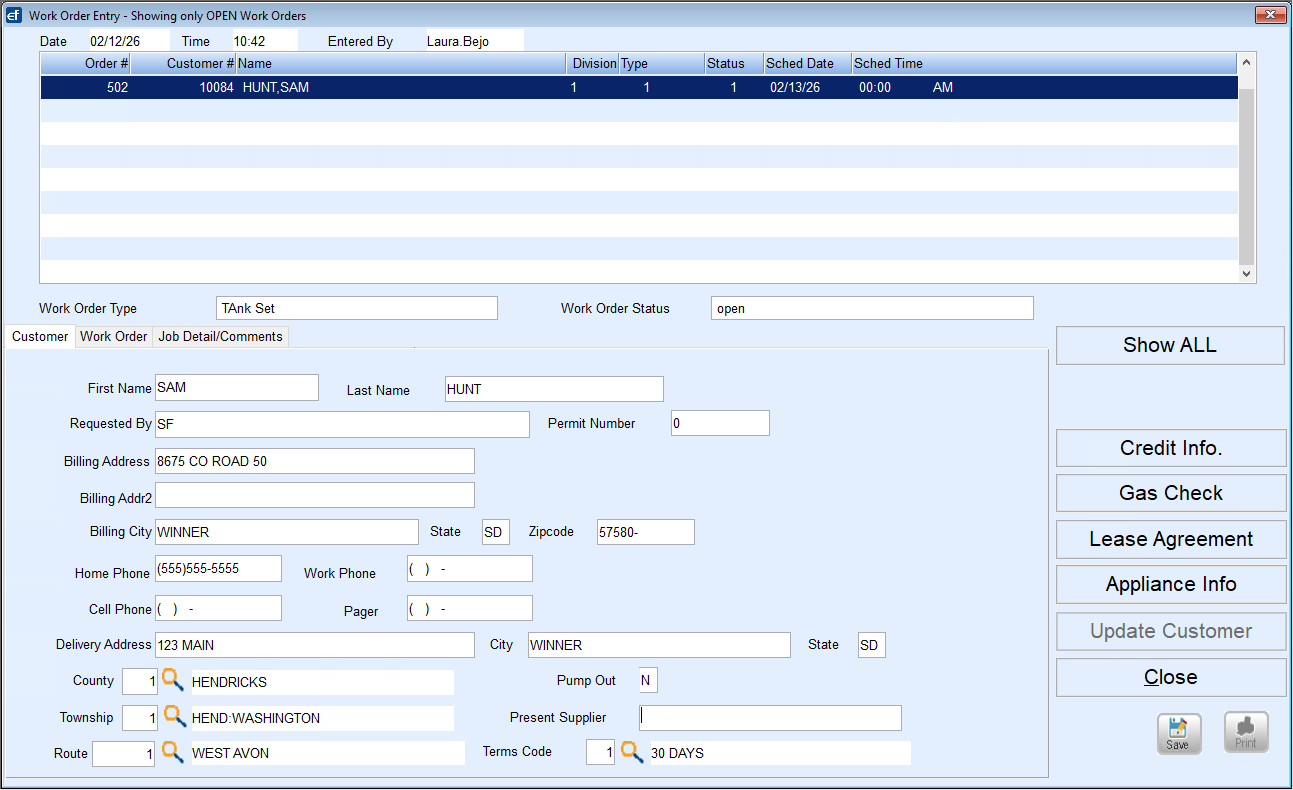Click the Terms Code number field

[x=600, y=752]
